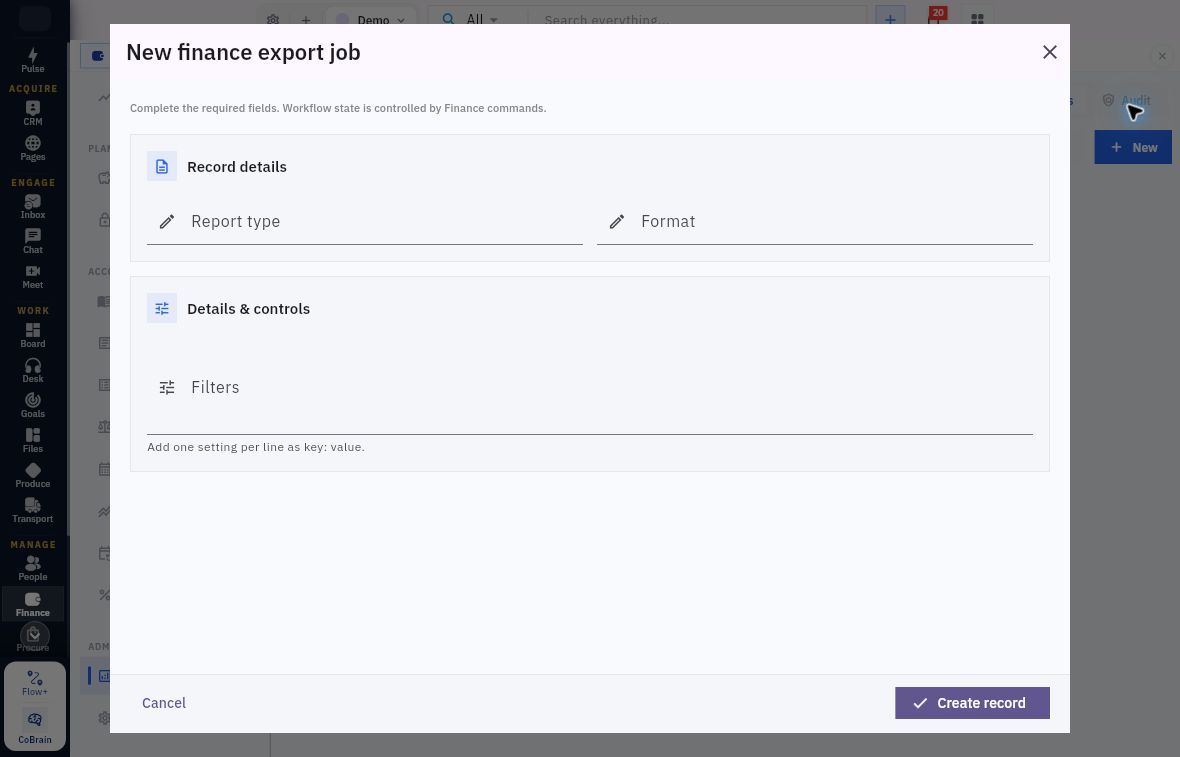Click the settings gear in top bar

coord(272,20)
